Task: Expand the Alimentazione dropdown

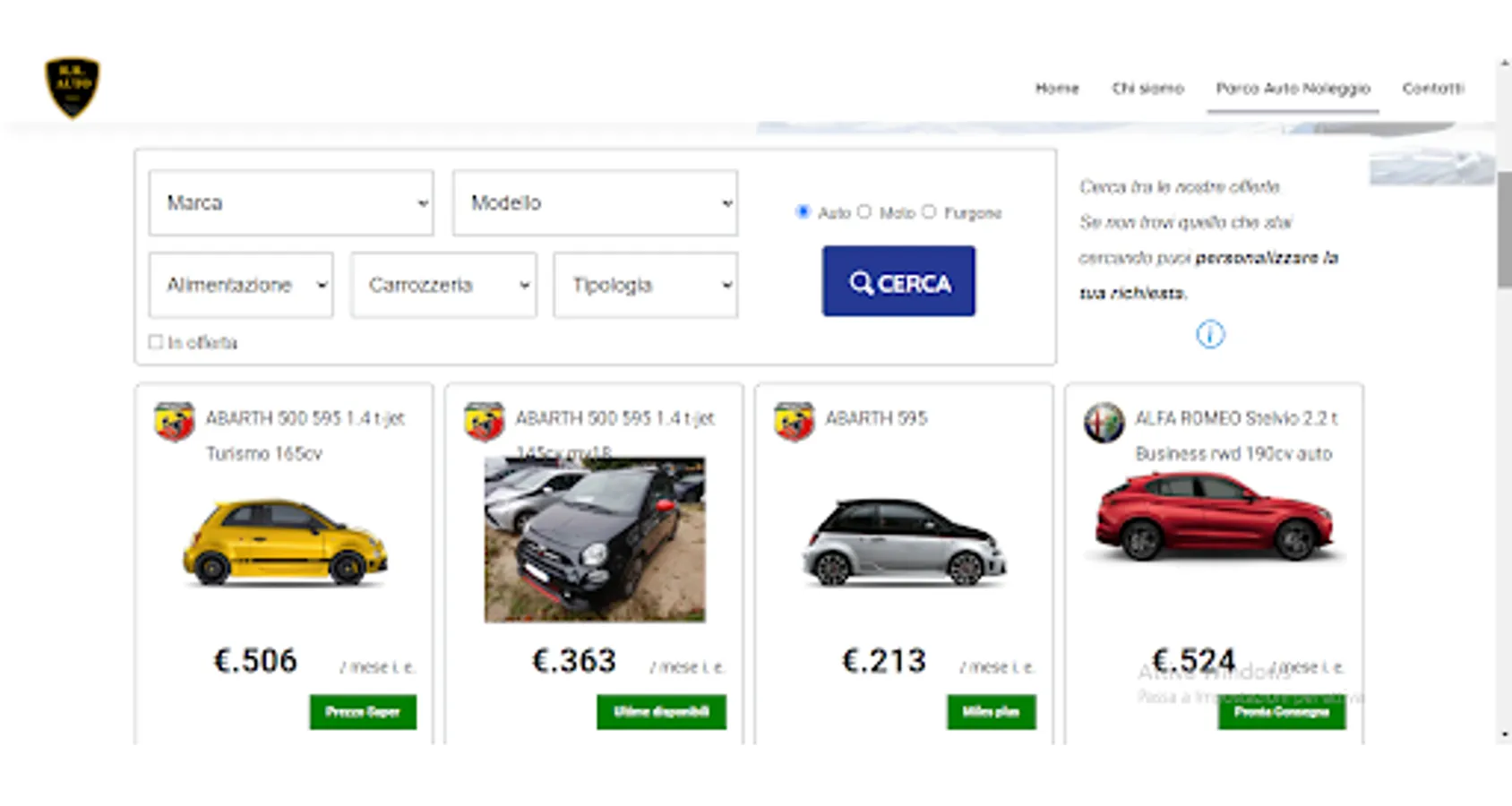Action: click(241, 285)
